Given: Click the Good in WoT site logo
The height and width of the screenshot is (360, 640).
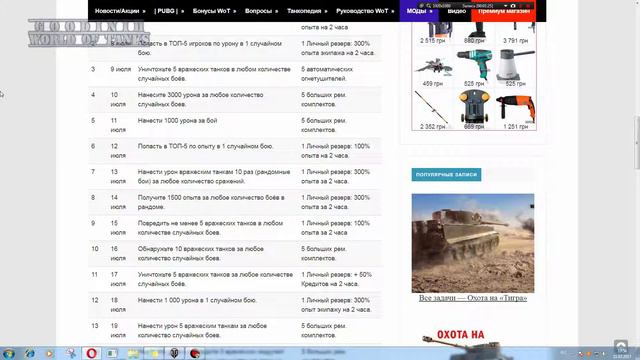Looking at the screenshot, I should [89, 33].
